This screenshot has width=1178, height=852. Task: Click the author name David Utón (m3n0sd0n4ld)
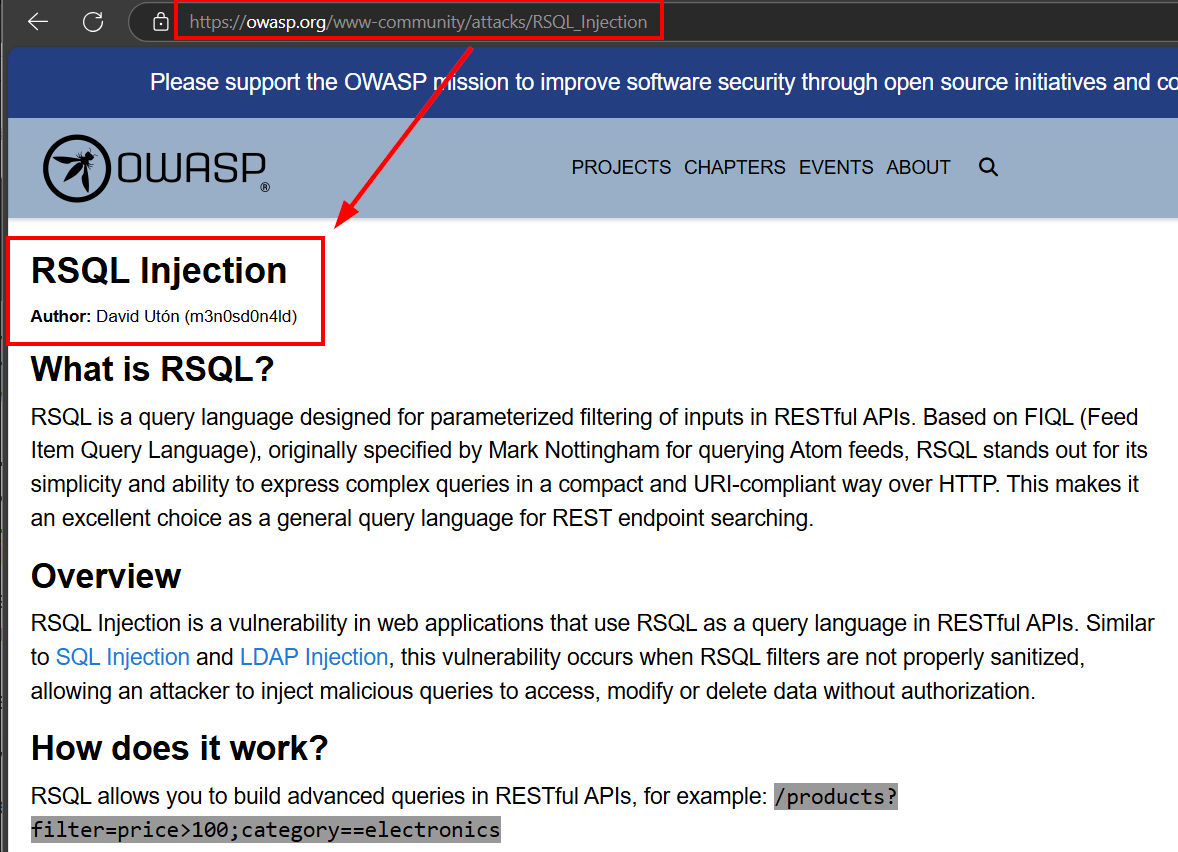196,316
